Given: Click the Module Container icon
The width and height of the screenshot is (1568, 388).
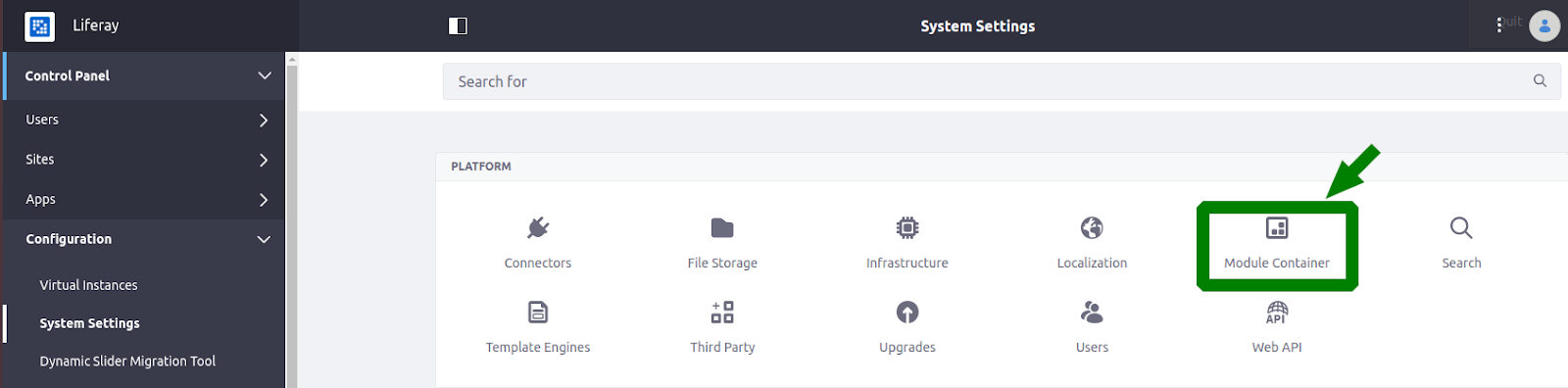Looking at the screenshot, I should click(x=1277, y=228).
